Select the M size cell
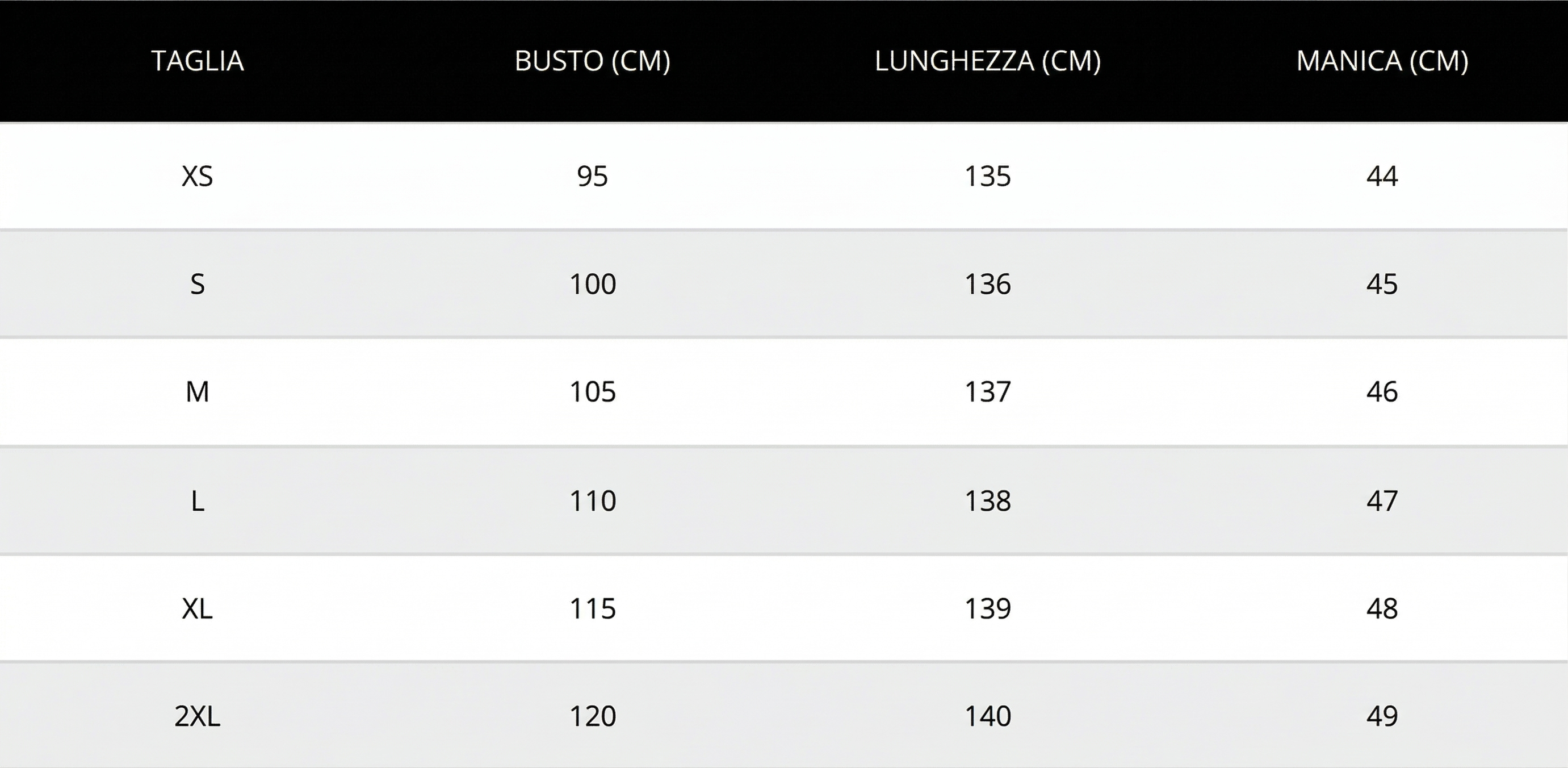The image size is (1568, 768). coord(197,391)
